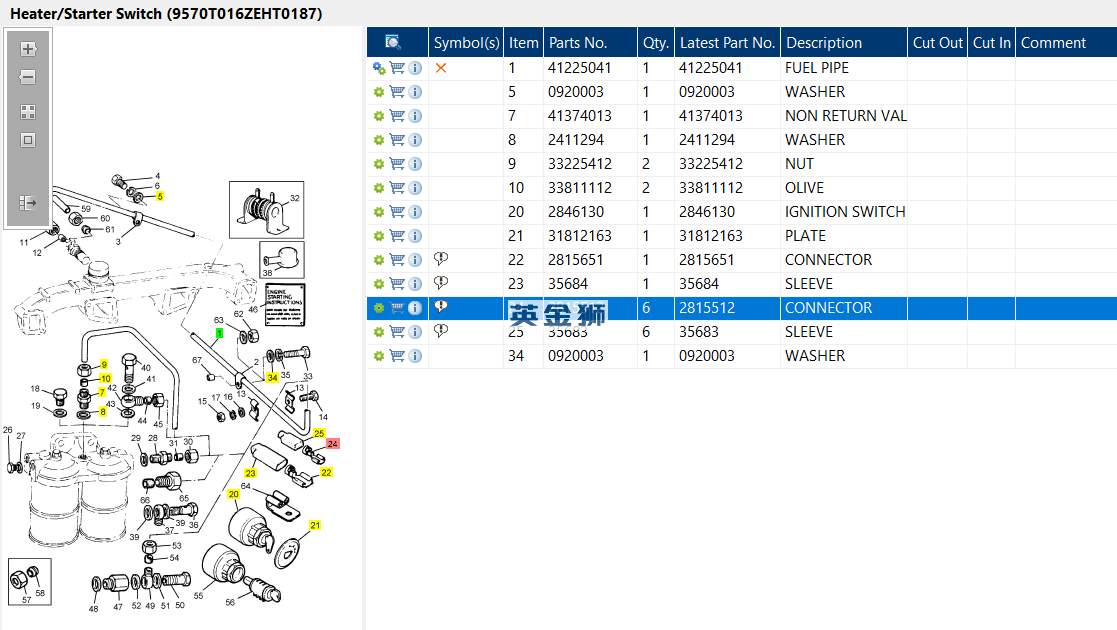This screenshot has width=1117, height=630.
Task: Sort by Parts No. column header
Action: [x=591, y=43]
